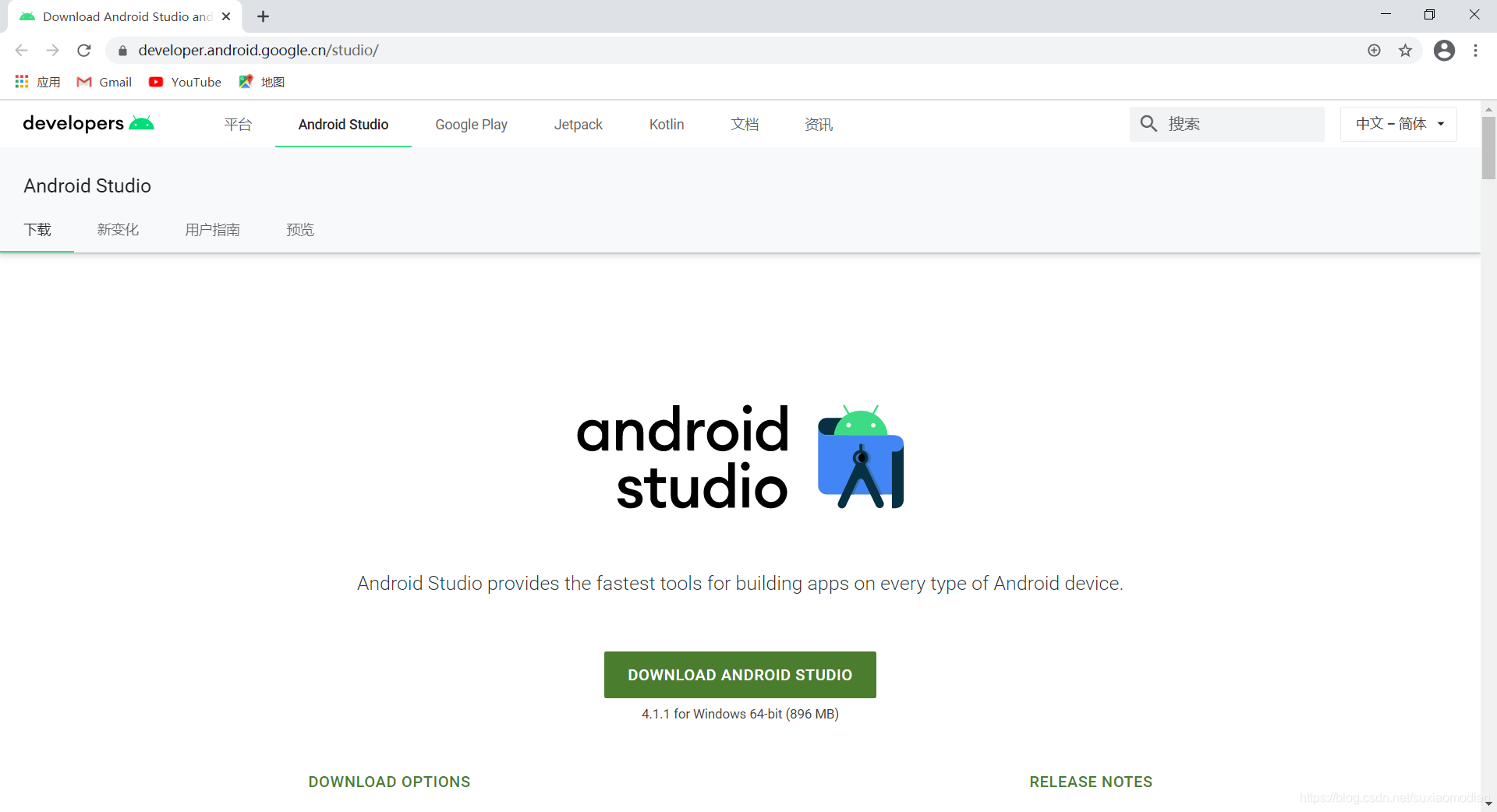Open the 文档 navigation item
The image size is (1497, 812).
(745, 125)
